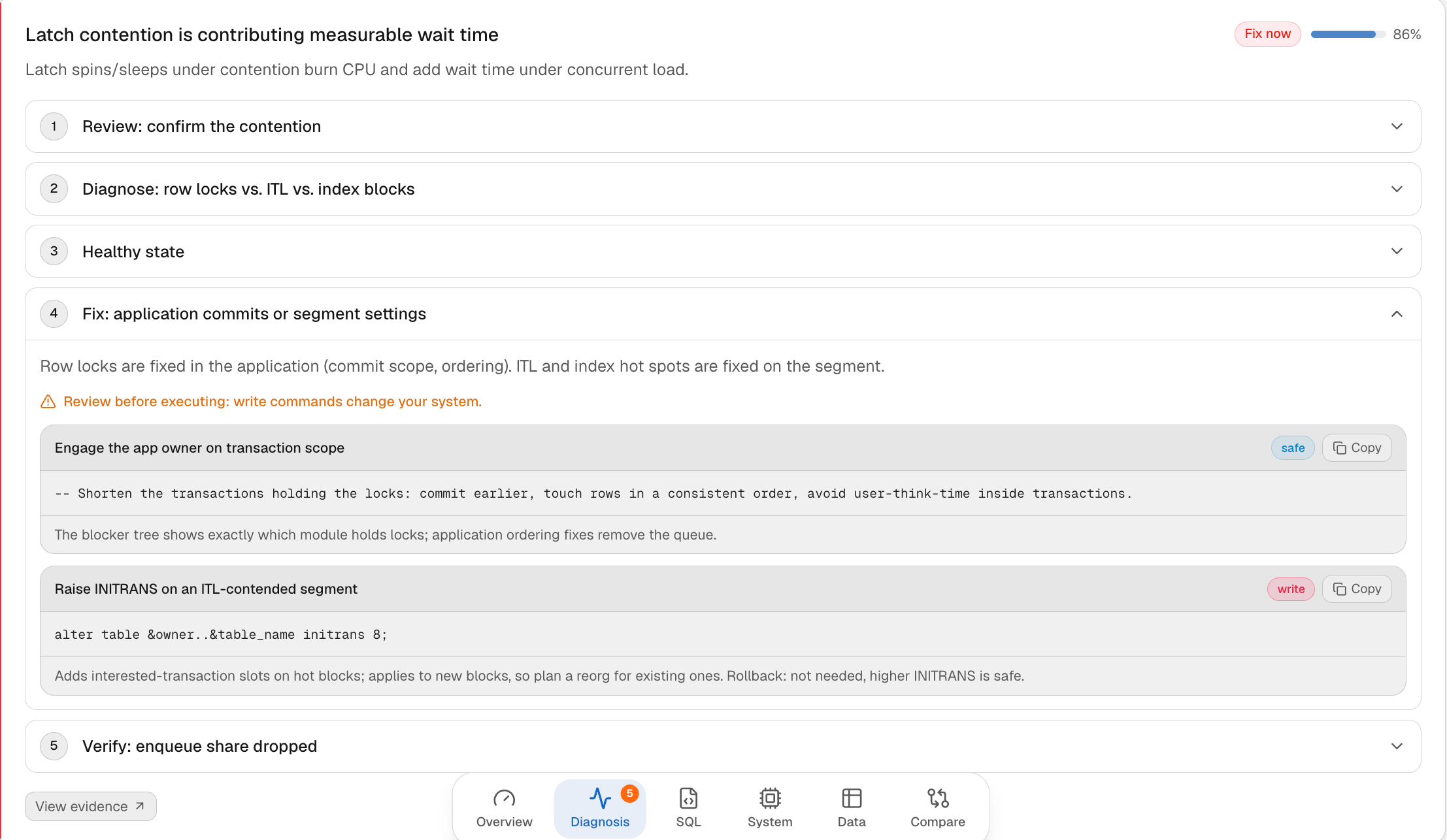1447x840 pixels.
Task: Expand the Healthy state step
Action: pyautogui.click(x=723, y=251)
